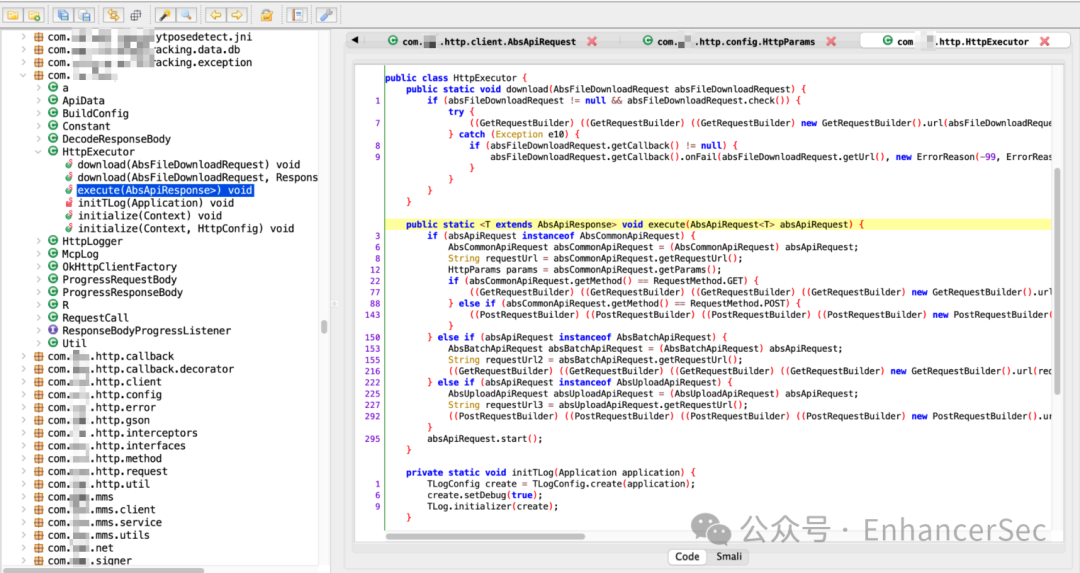Close the http.client.AbsApiRequest tab
1080x573 pixels.
pos(592,41)
